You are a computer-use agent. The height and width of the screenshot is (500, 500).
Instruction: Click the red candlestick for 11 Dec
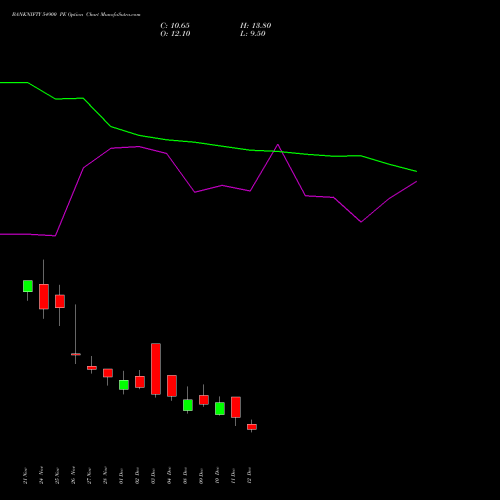point(236,407)
